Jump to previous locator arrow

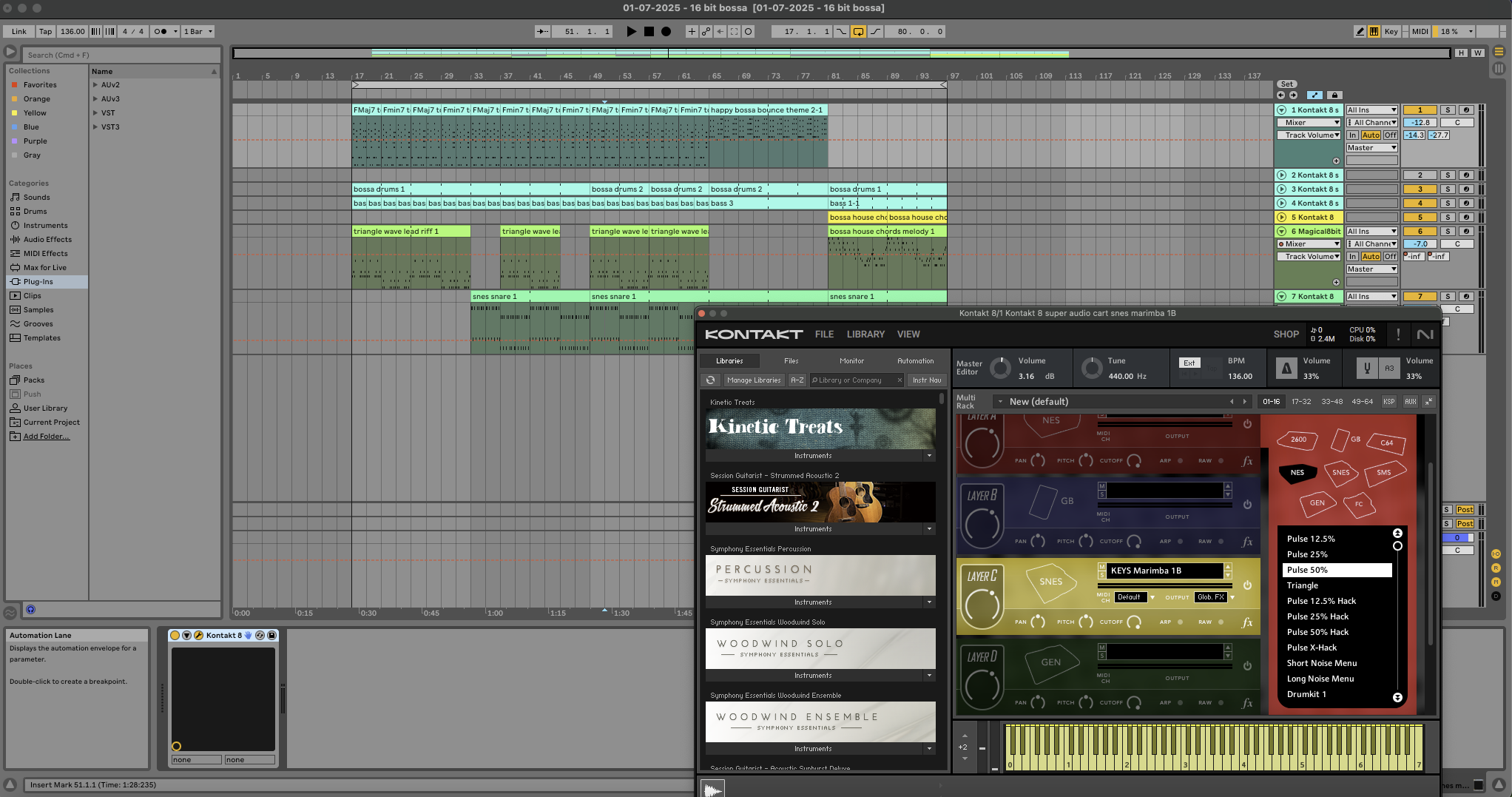pyautogui.click(x=1280, y=95)
